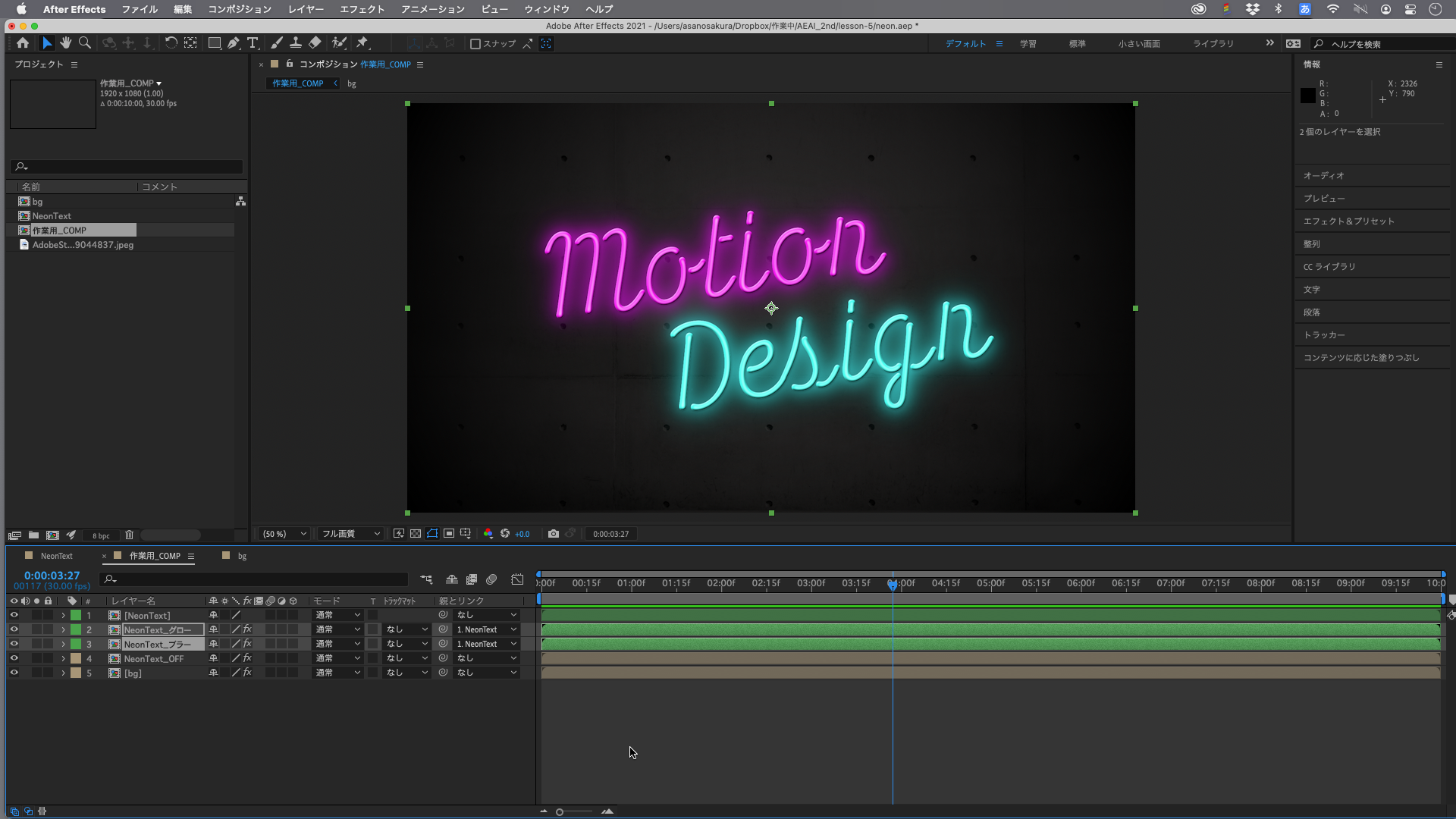The image size is (1456, 819).
Task: Click the snapshot camera icon
Action: [554, 534]
